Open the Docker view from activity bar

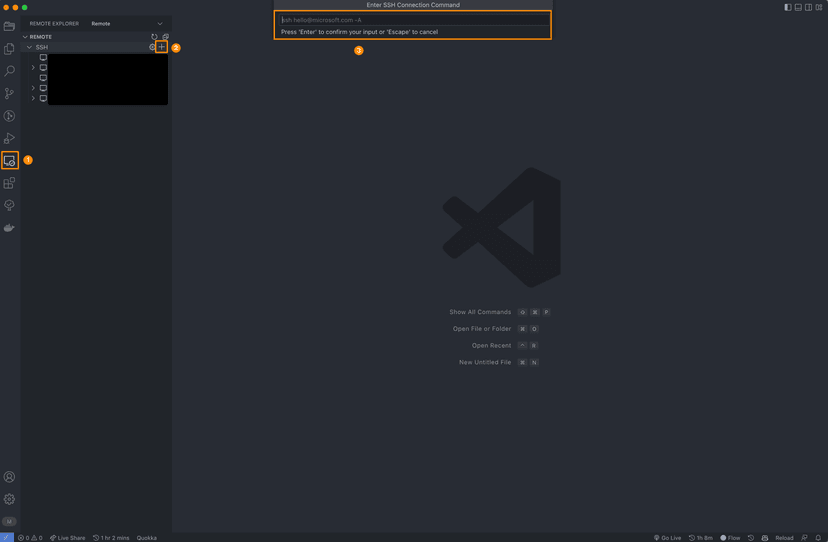point(9,228)
